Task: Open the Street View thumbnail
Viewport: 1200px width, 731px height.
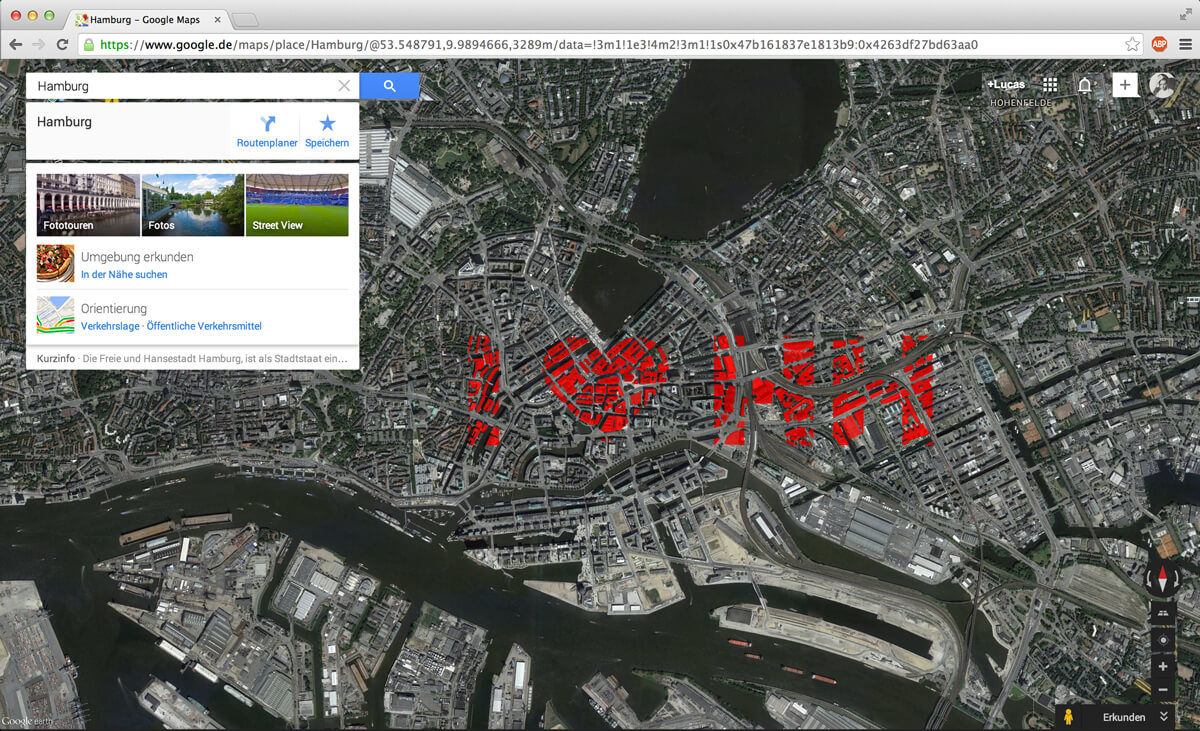Action: (297, 205)
